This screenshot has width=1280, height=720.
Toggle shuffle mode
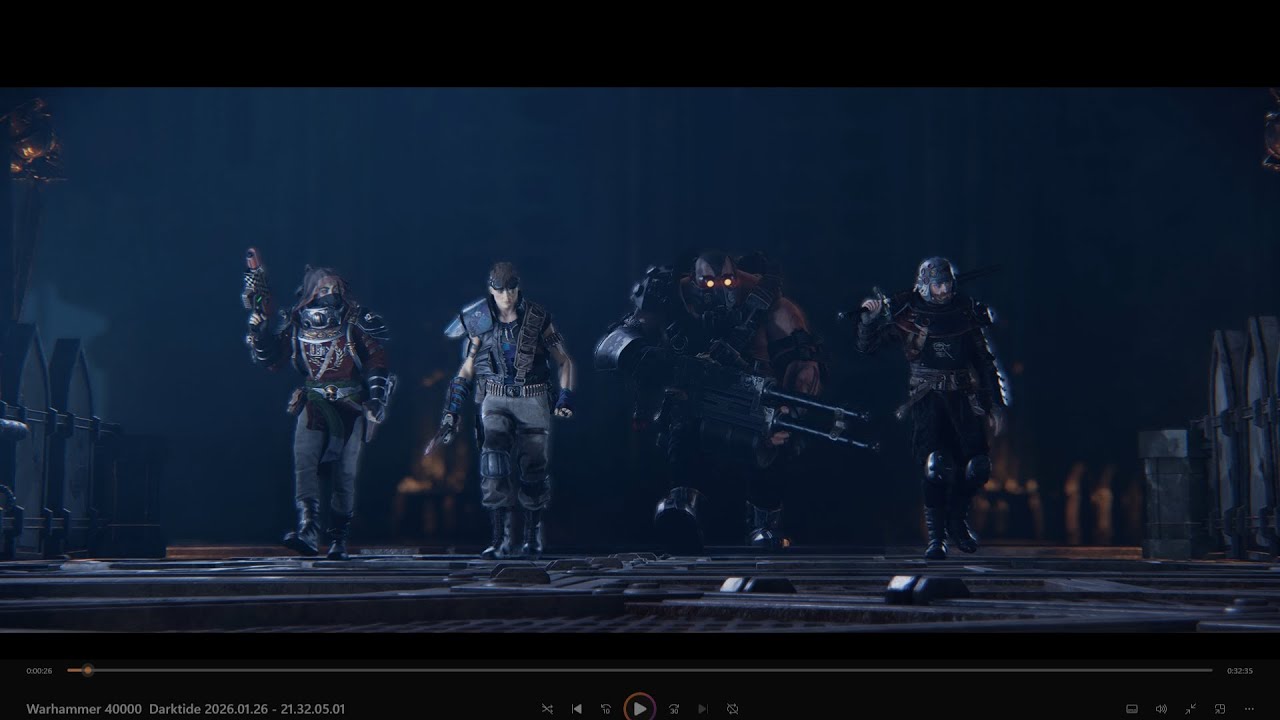tap(547, 709)
